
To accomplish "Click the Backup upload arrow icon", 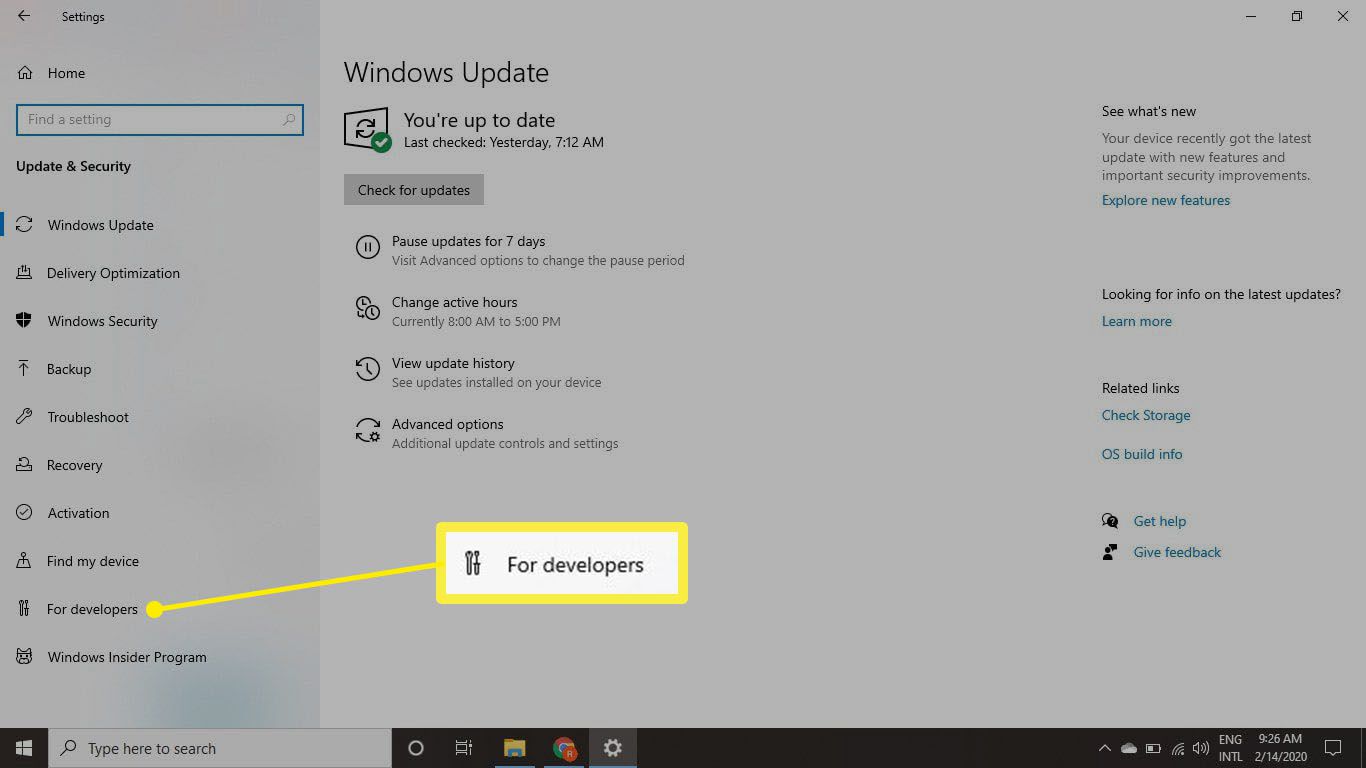I will pyautogui.click(x=24, y=369).
